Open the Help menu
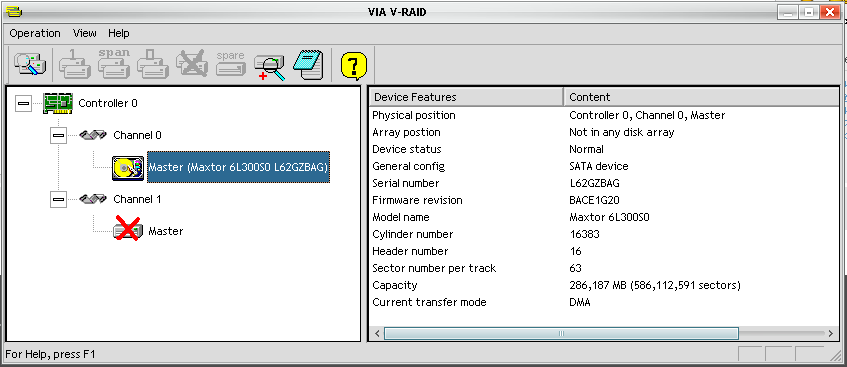The width and height of the screenshot is (847, 367). [119, 34]
